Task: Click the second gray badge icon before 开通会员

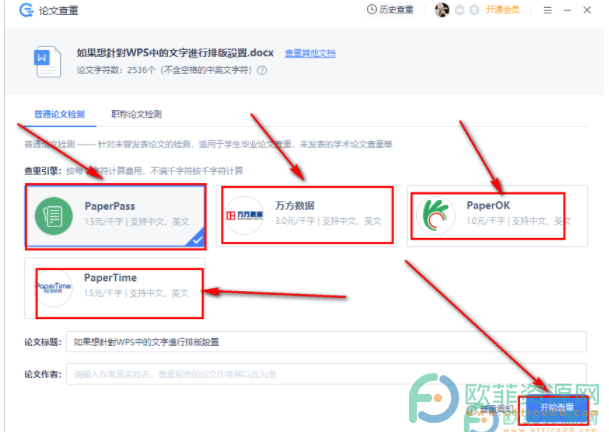Action: [474, 10]
